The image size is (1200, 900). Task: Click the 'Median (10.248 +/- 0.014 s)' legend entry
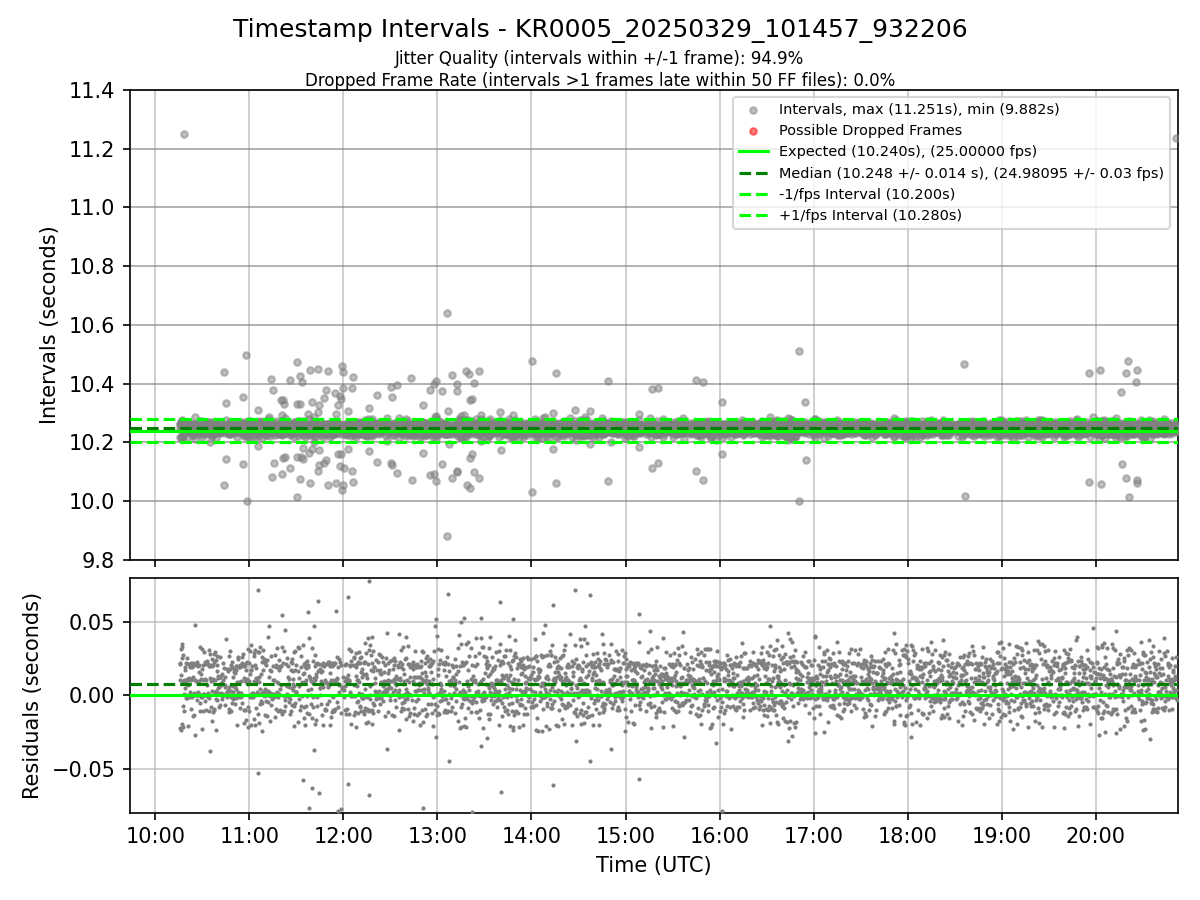(971, 173)
